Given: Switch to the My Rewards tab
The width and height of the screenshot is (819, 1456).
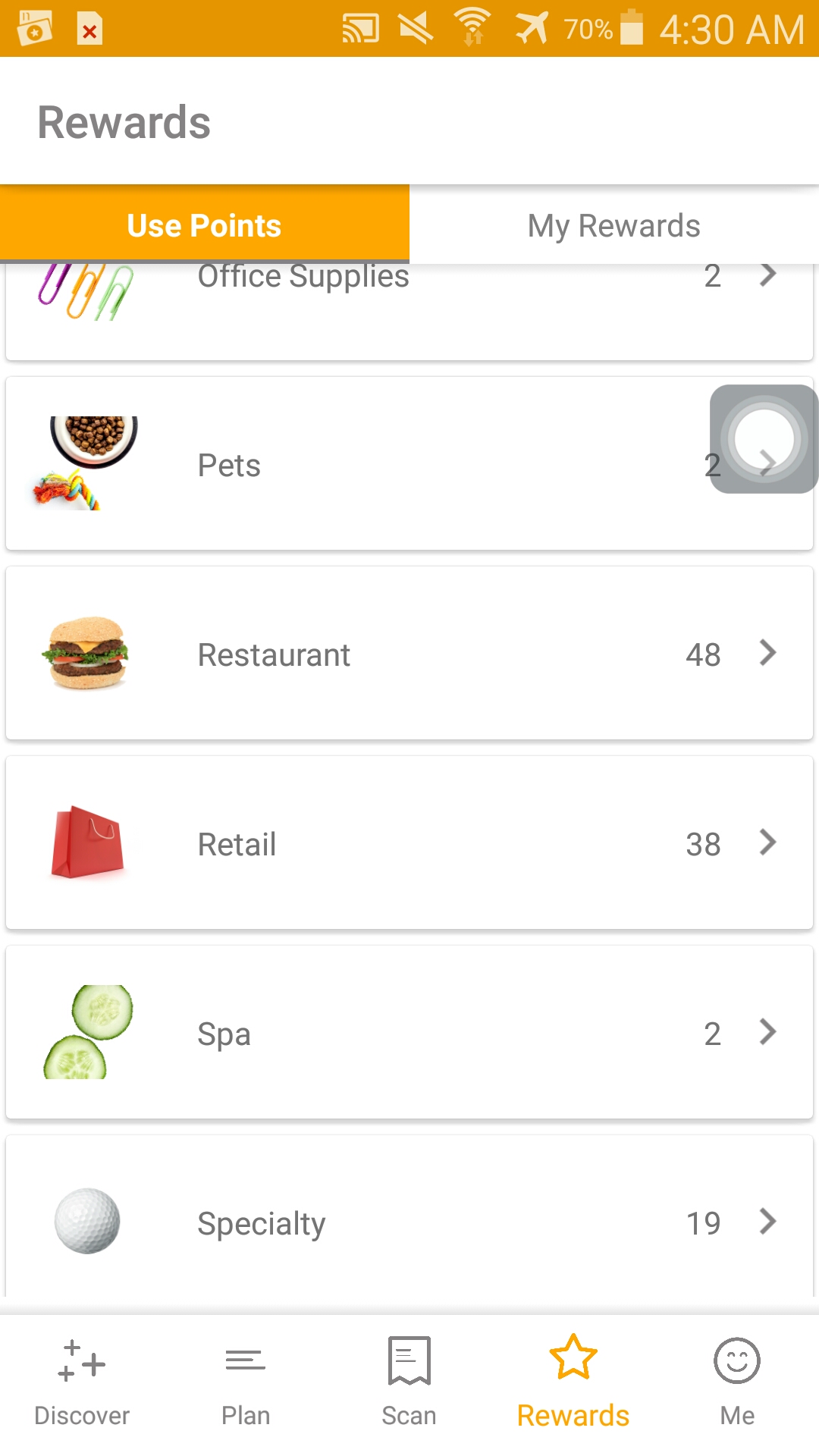Looking at the screenshot, I should point(614,225).
